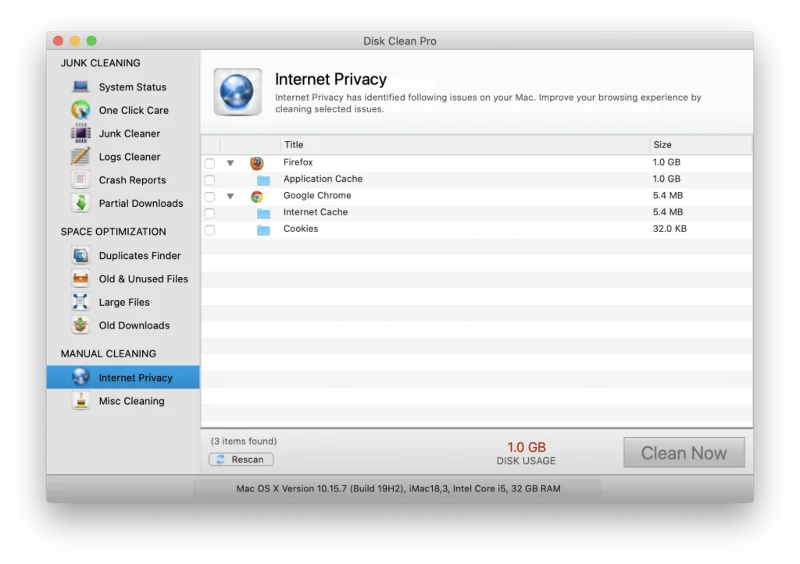Select the Logs Cleaner icon

[x=81, y=157]
